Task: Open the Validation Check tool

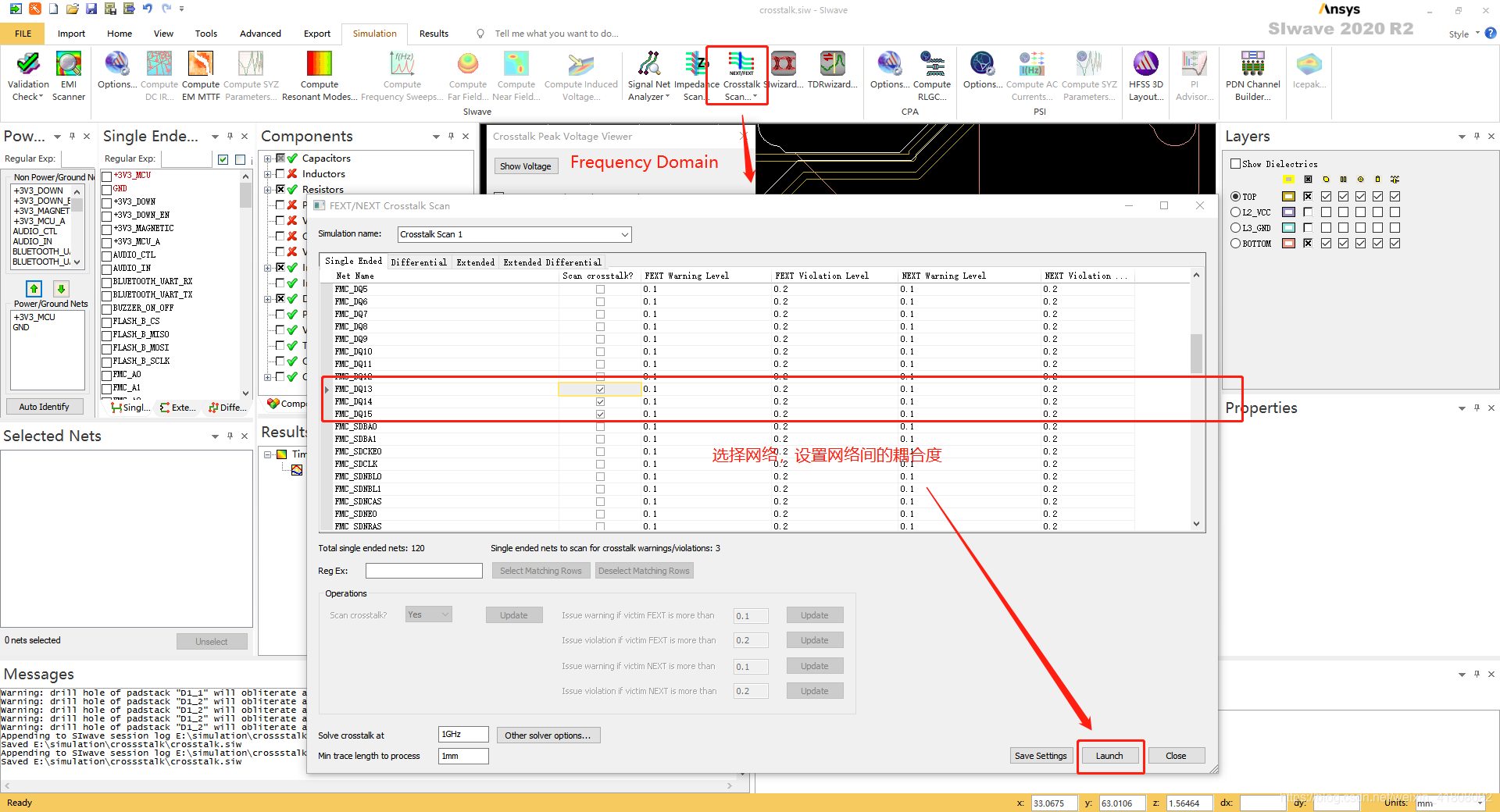Action: 28,76
